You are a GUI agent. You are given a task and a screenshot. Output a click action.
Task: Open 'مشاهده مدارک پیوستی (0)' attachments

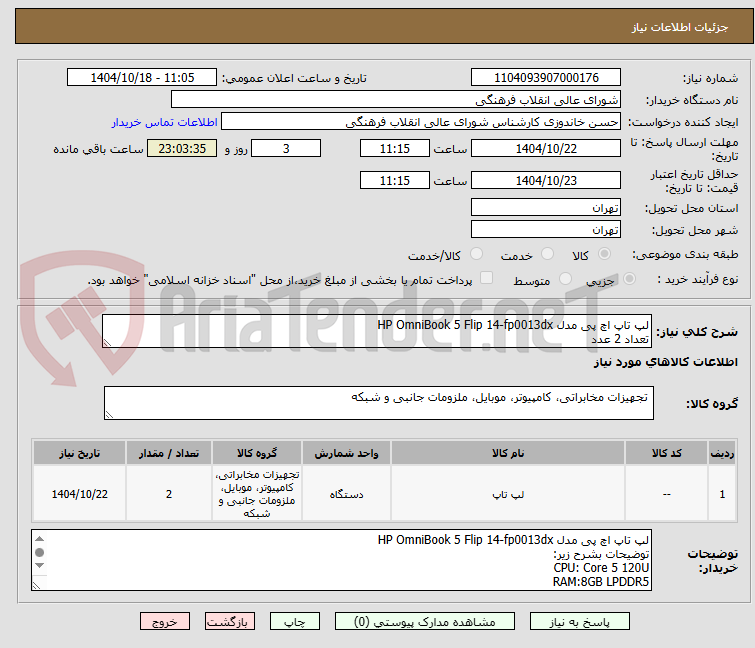[424, 621]
